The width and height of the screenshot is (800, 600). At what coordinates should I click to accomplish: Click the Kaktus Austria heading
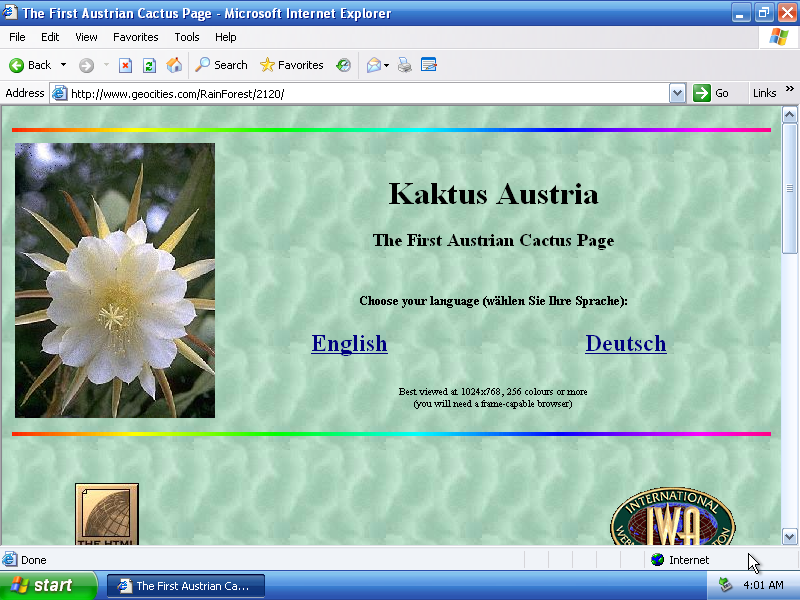[493, 194]
